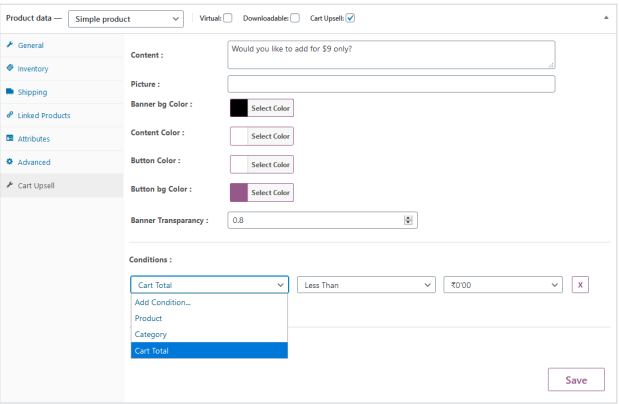The image size is (620, 404).
Task: Click the Attributes tab table icon
Action: tap(10, 138)
